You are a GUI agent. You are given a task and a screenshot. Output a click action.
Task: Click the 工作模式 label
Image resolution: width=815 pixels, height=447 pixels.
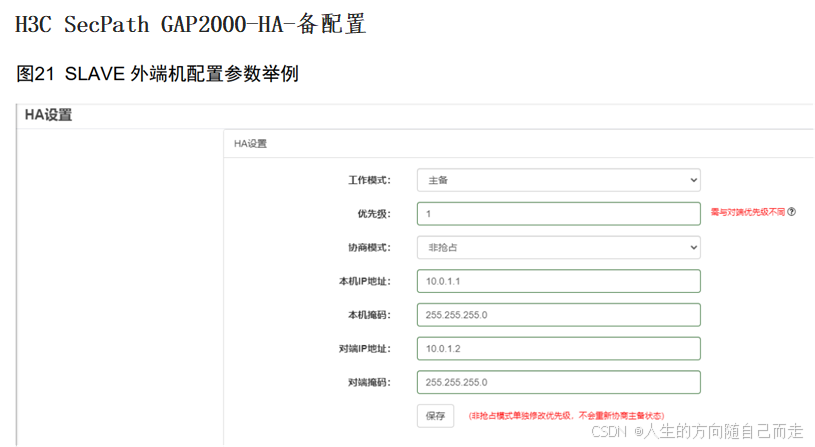[x=369, y=180]
